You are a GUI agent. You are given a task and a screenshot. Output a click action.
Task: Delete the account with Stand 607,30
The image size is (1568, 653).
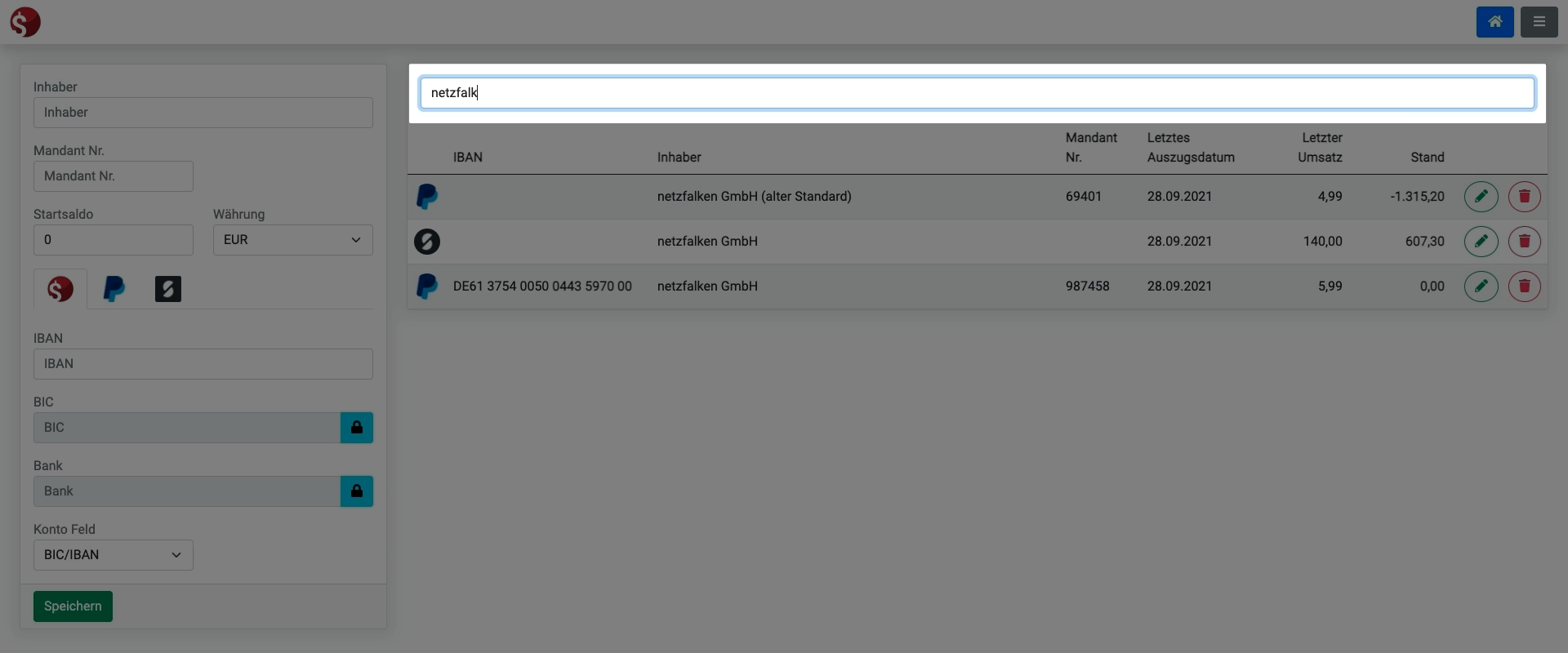[x=1524, y=242]
